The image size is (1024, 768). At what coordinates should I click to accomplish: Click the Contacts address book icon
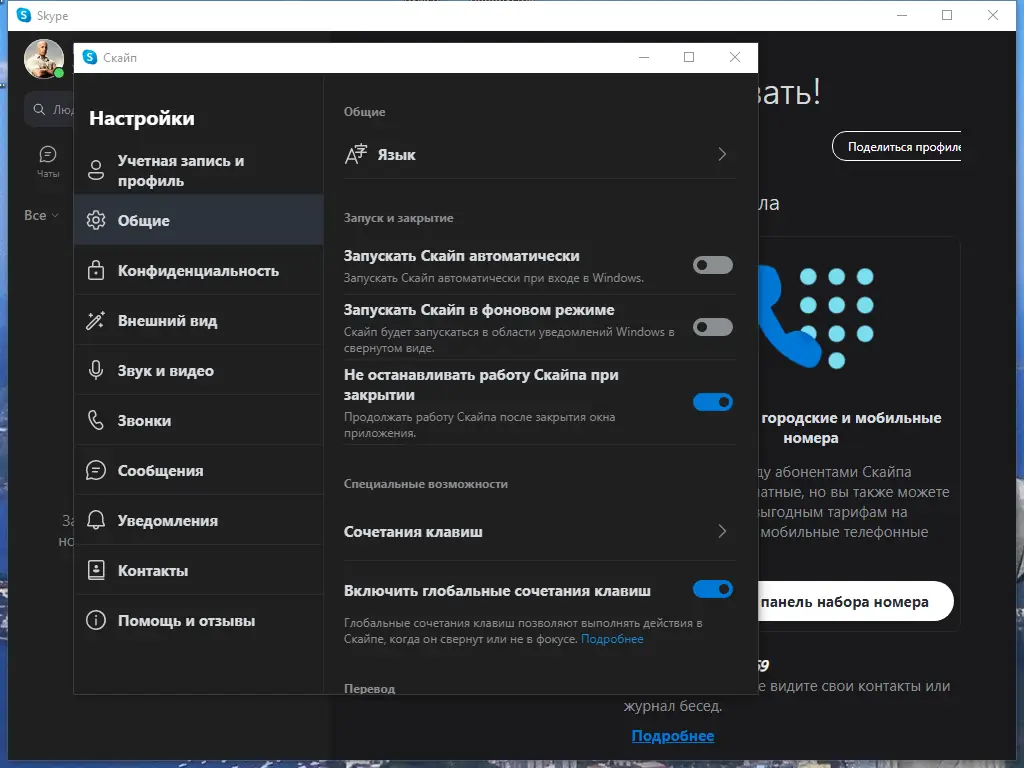pyautogui.click(x=96, y=570)
